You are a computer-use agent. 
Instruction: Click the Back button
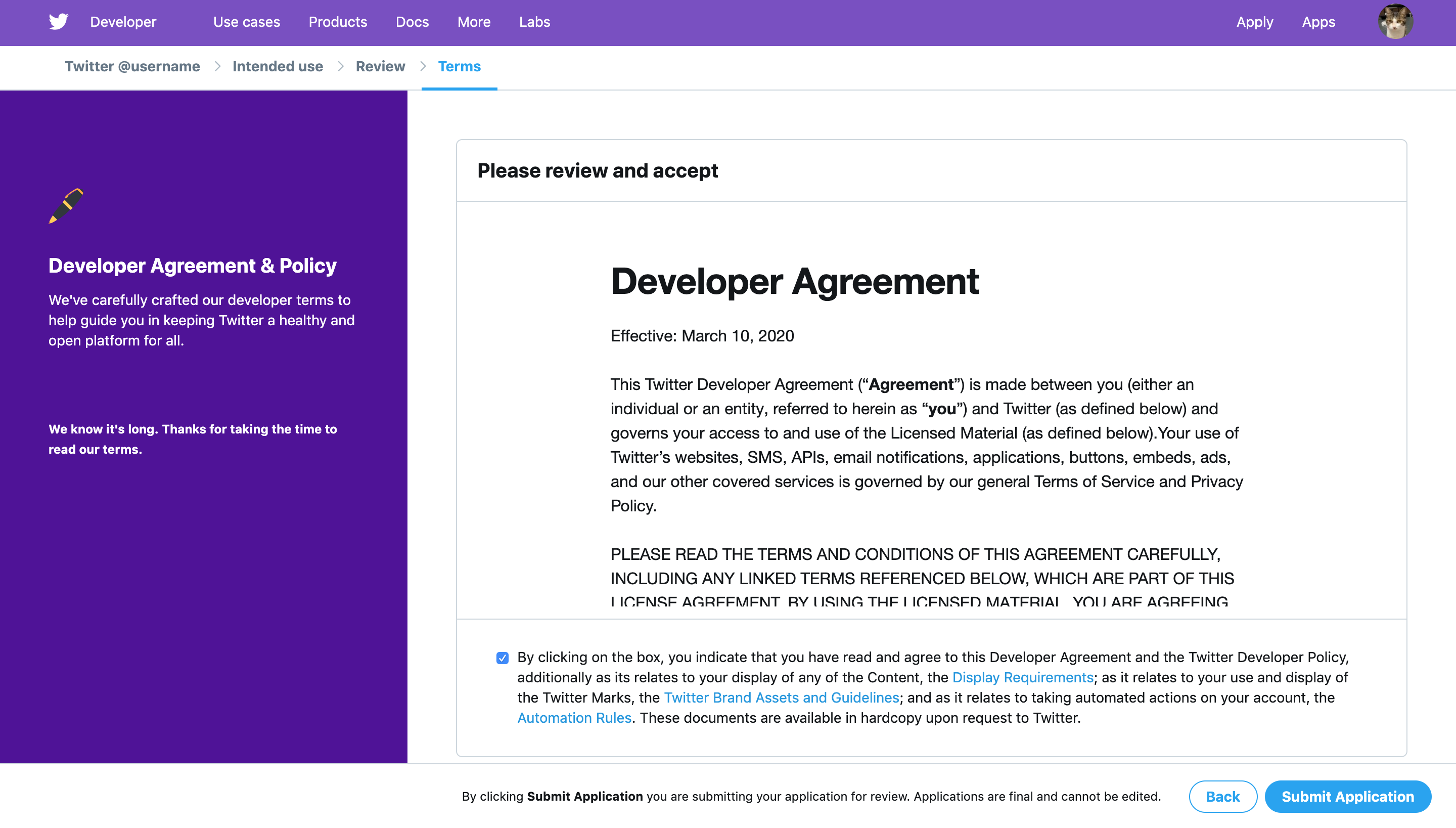(x=1223, y=797)
